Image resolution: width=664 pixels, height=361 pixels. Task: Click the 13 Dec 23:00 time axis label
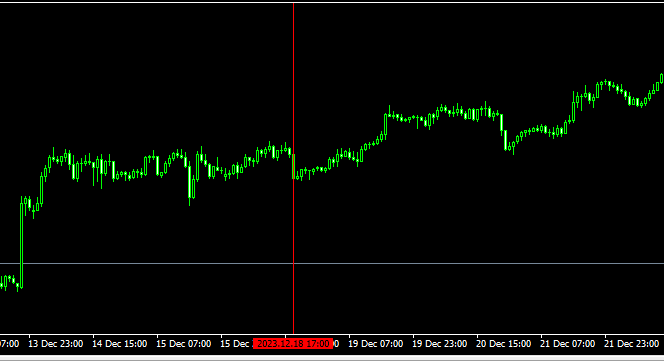click(55, 344)
